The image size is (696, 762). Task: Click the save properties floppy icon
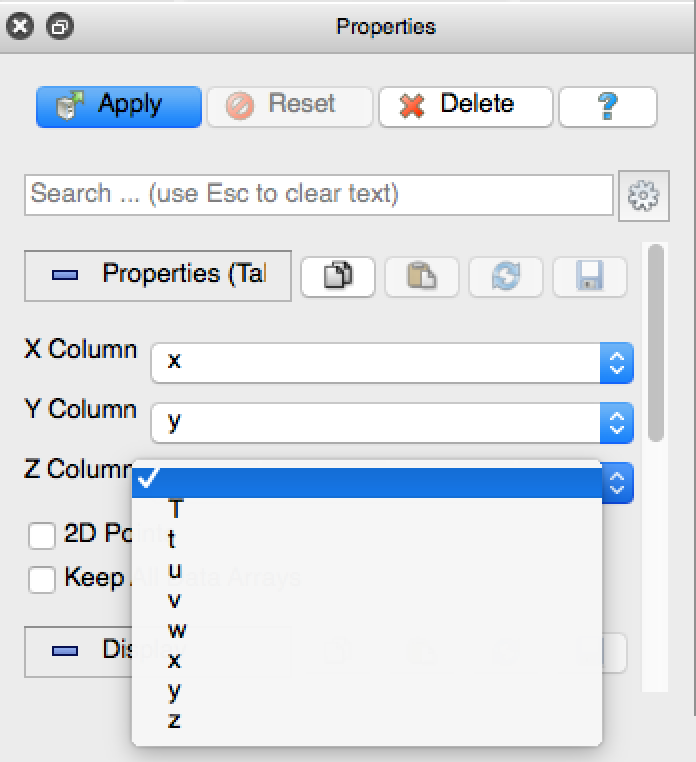[x=589, y=277]
